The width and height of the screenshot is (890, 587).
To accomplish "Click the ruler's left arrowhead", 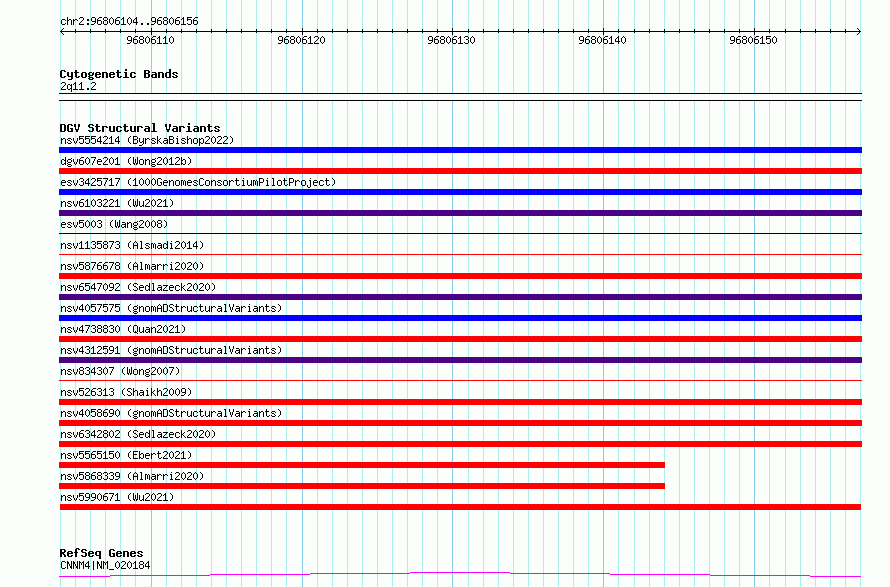I will click(x=62, y=32).
